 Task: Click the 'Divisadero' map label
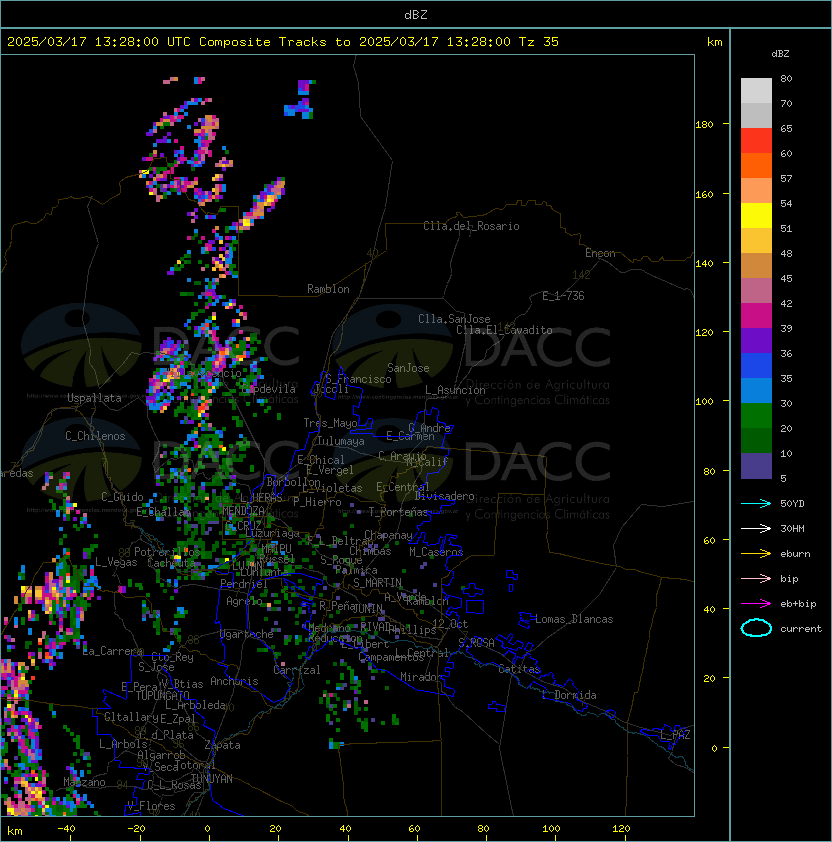(x=445, y=496)
